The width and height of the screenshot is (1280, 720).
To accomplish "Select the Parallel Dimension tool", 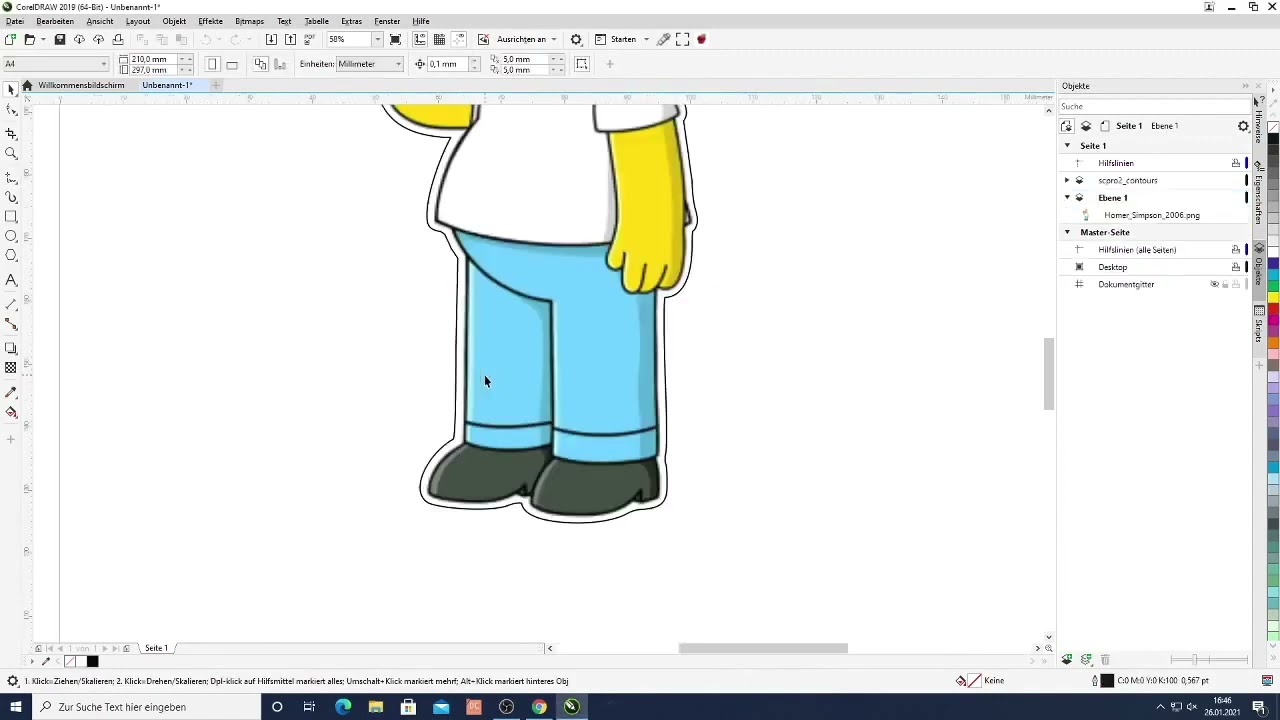I will pyautogui.click(x=11, y=304).
